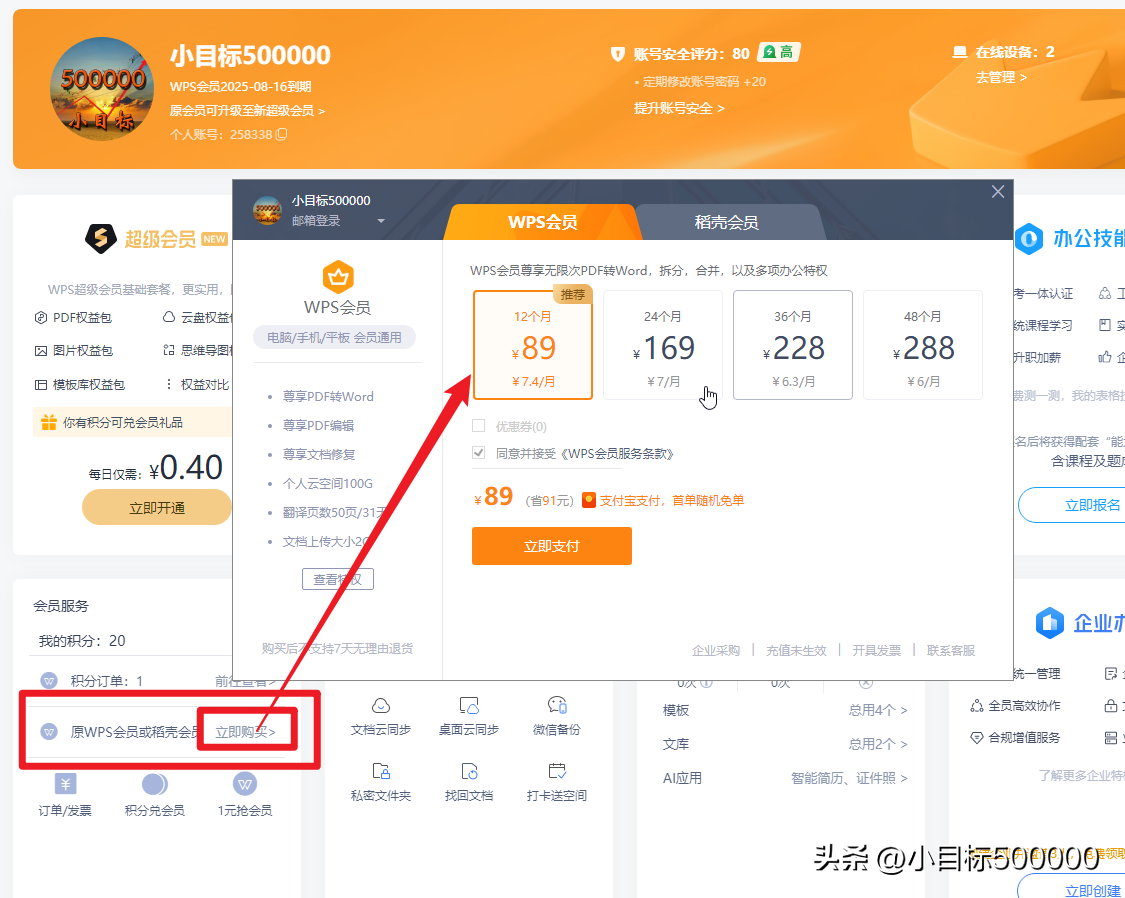
Task: Open 微信备份 icon
Action: point(557,705)
